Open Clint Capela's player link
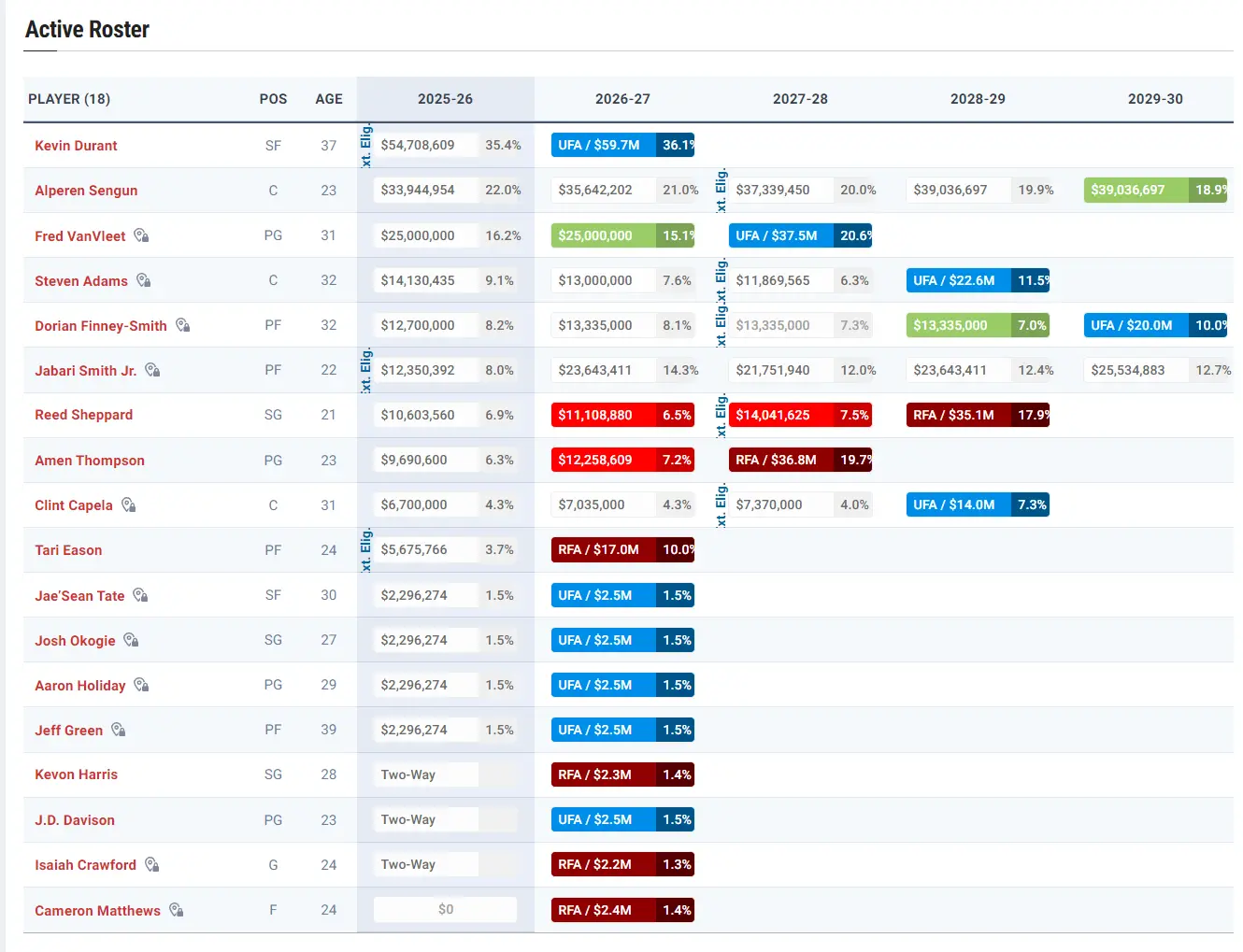 [74, 505]
